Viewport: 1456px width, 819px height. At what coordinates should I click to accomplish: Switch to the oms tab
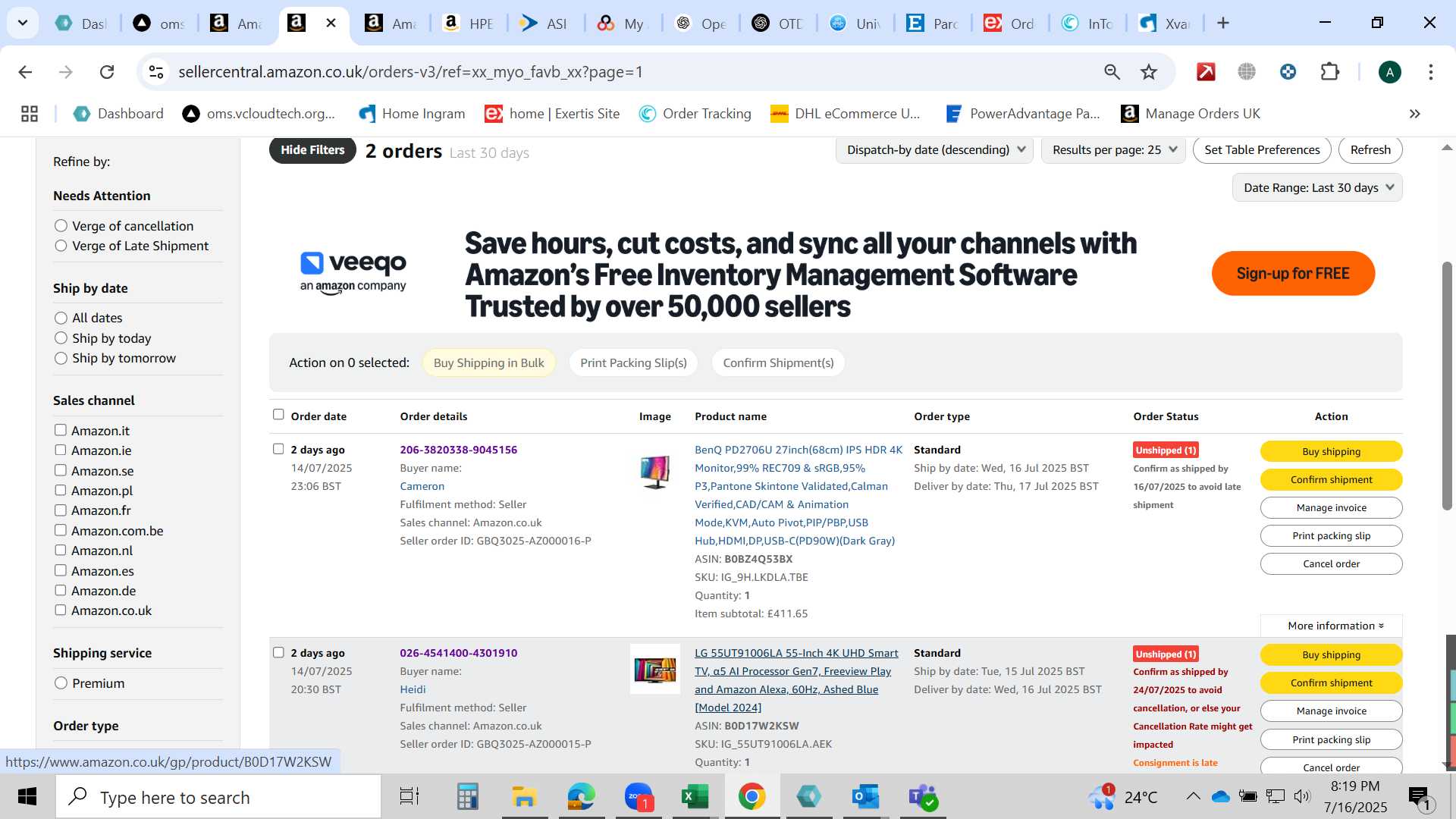coord(160,24)
